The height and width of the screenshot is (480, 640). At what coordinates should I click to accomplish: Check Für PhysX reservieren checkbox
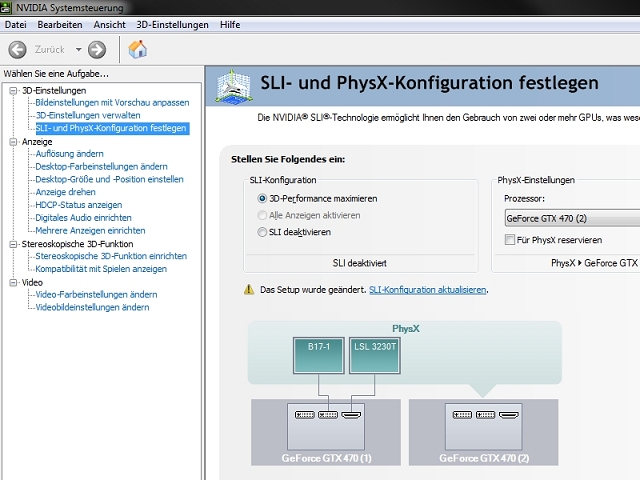tap(510, 240)
